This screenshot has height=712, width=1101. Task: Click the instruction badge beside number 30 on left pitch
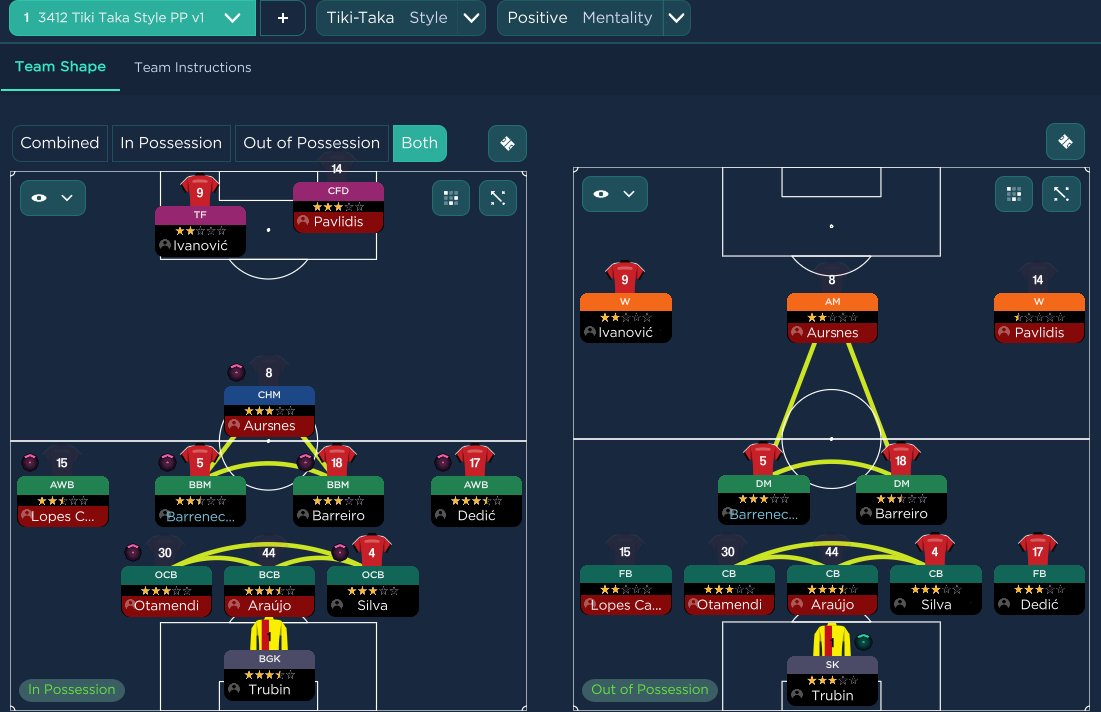(x=133, y=552)
